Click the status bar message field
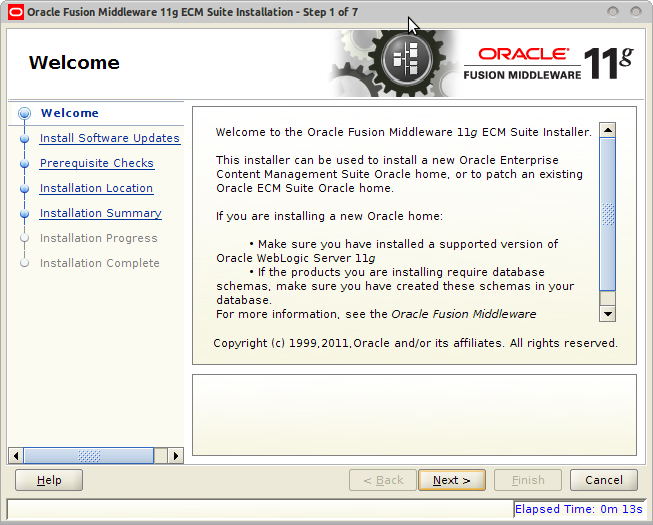 (260, 509)
